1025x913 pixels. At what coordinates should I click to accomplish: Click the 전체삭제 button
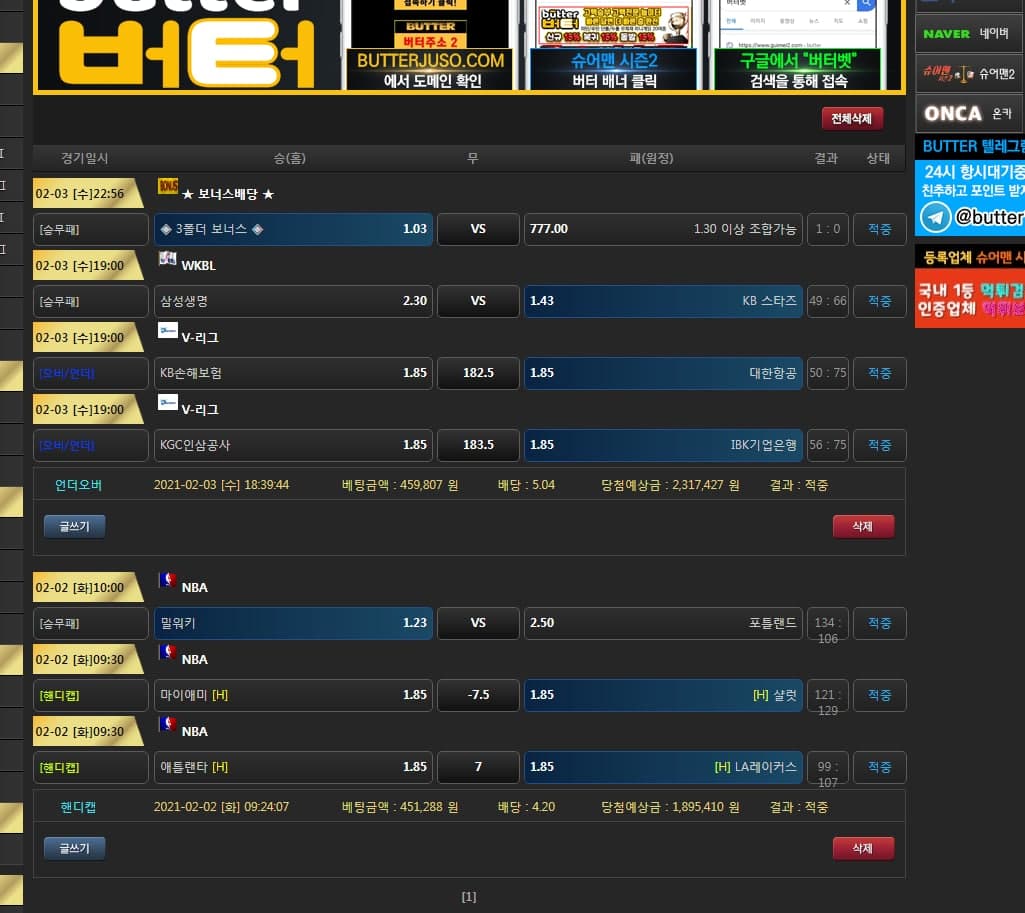pos(852,119)
